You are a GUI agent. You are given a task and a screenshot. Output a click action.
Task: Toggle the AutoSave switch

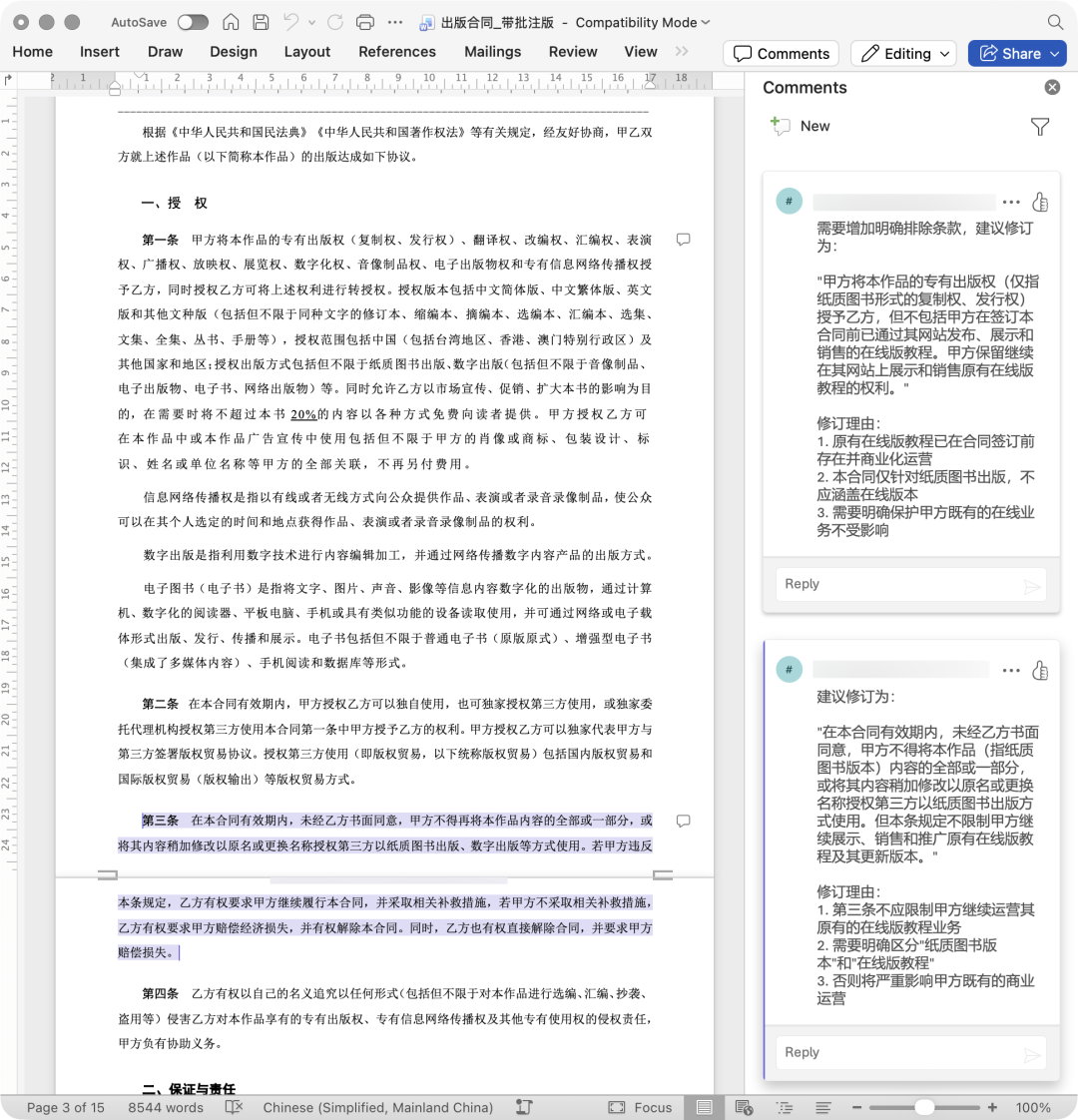(x=193, y=22)
